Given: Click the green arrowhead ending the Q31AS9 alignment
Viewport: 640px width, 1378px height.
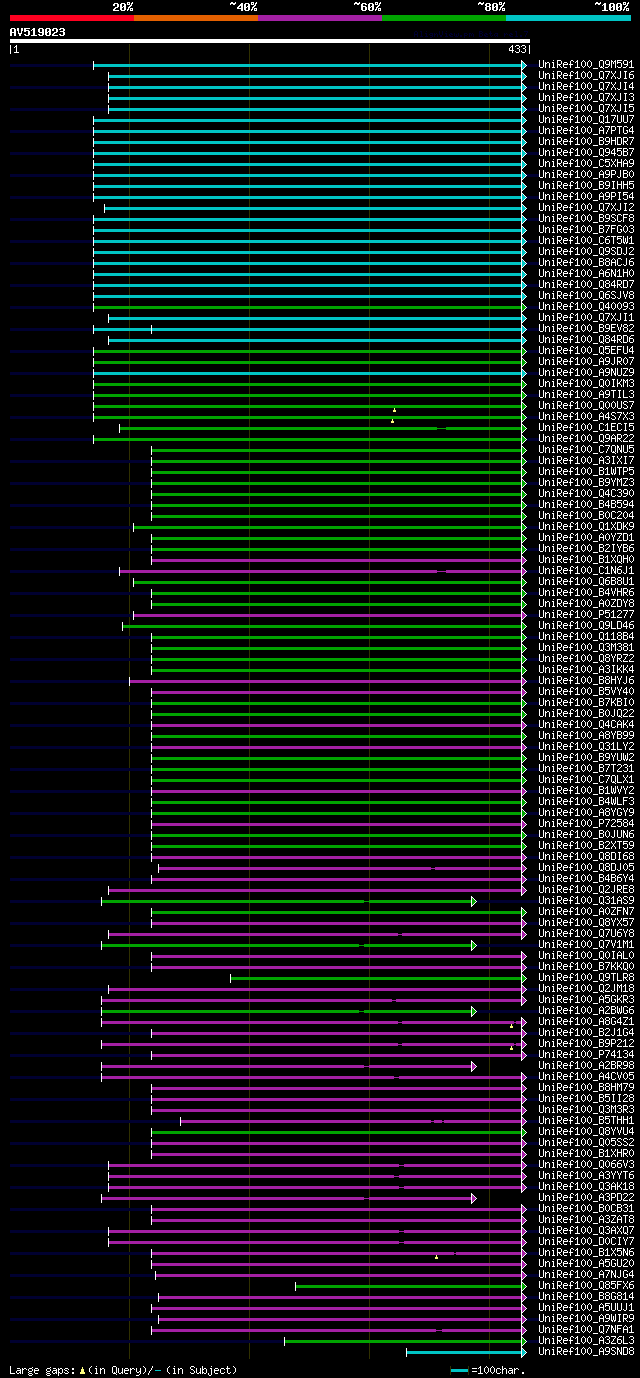Looking at the screenshot, I should click(474, 901).
